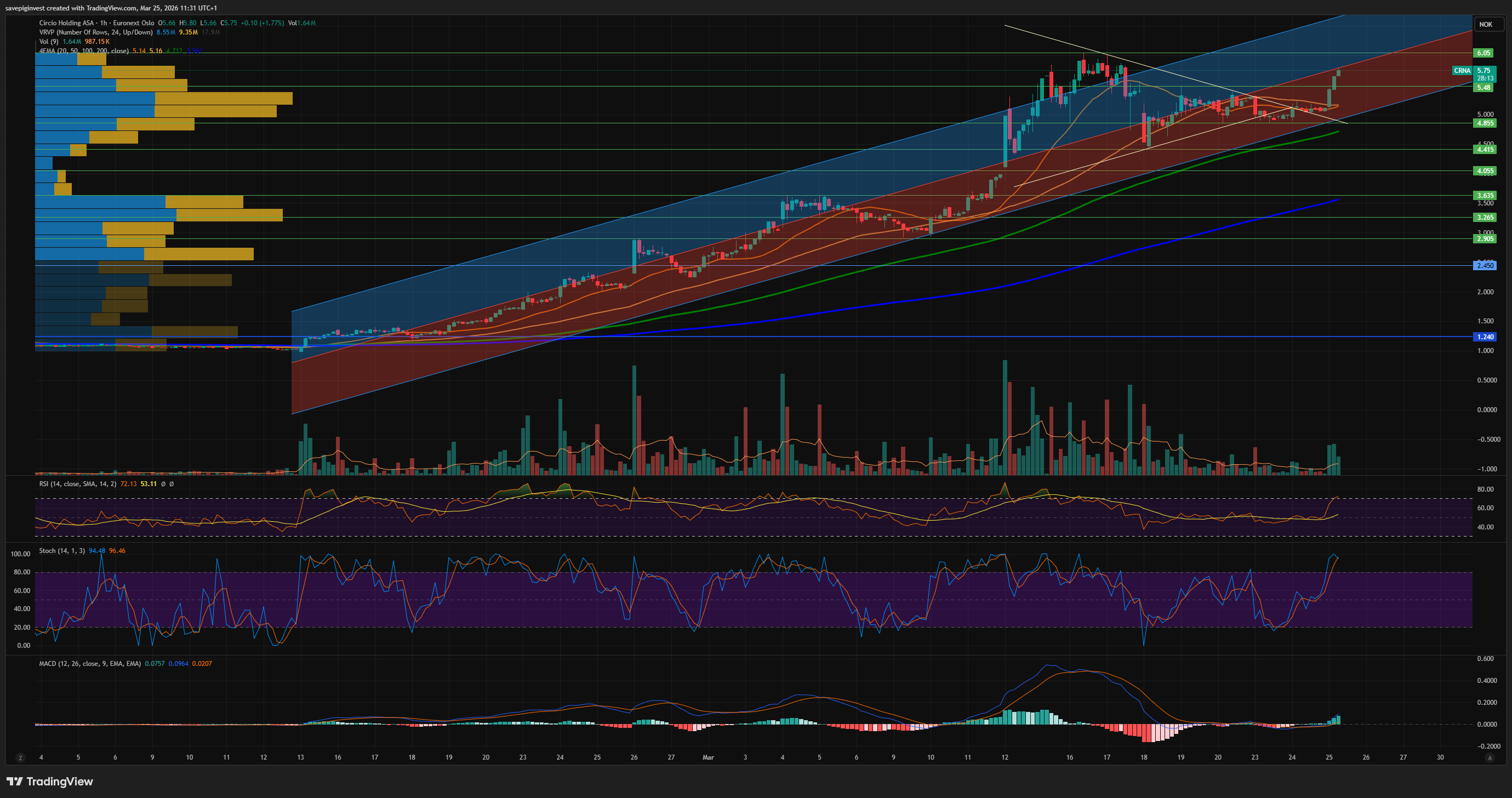Click the 2.450 light blue price label
The height and width of the screenshot is (798, 1512).
coord(1485,265)
